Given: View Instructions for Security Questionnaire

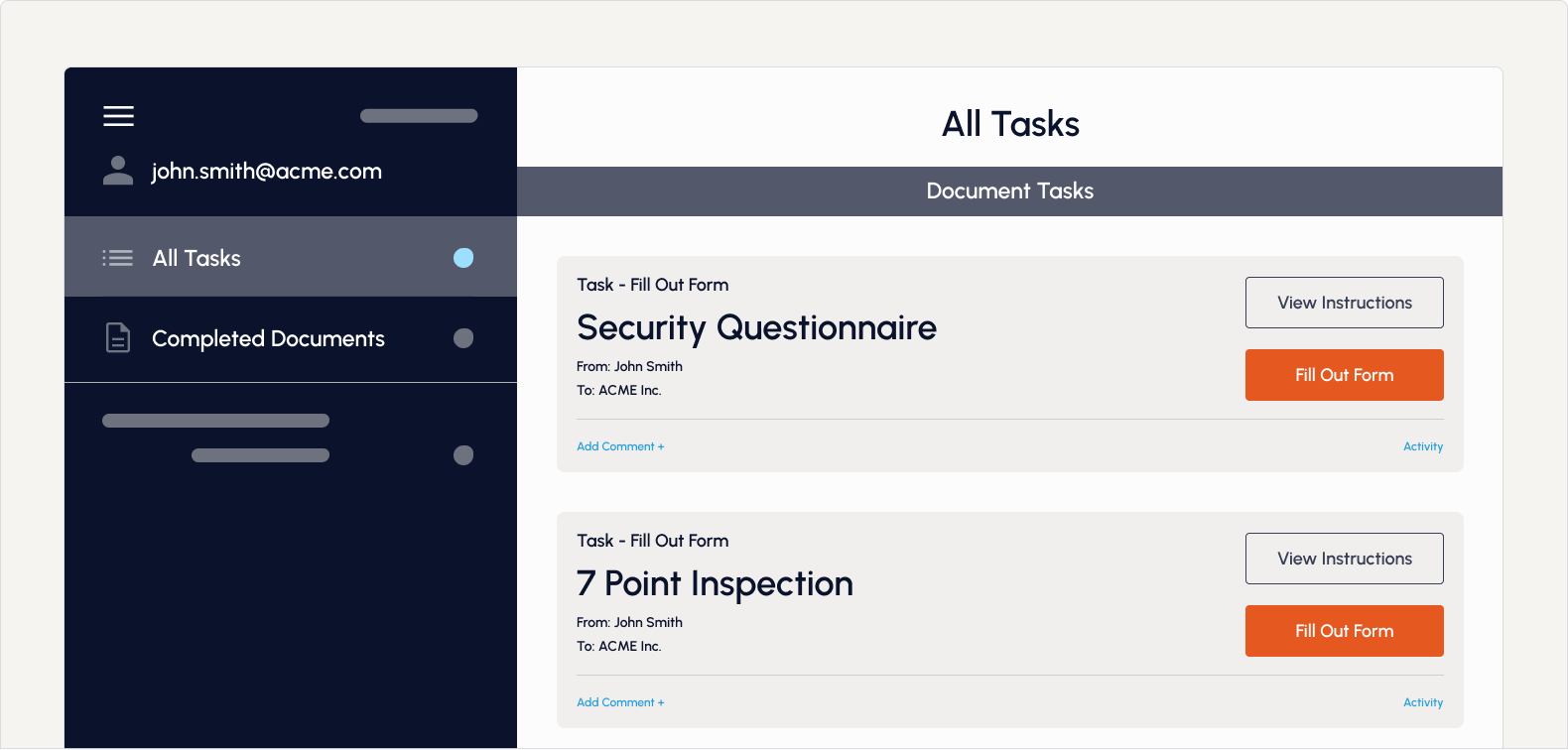Looking at the screenshot, I should (1345, 303).
